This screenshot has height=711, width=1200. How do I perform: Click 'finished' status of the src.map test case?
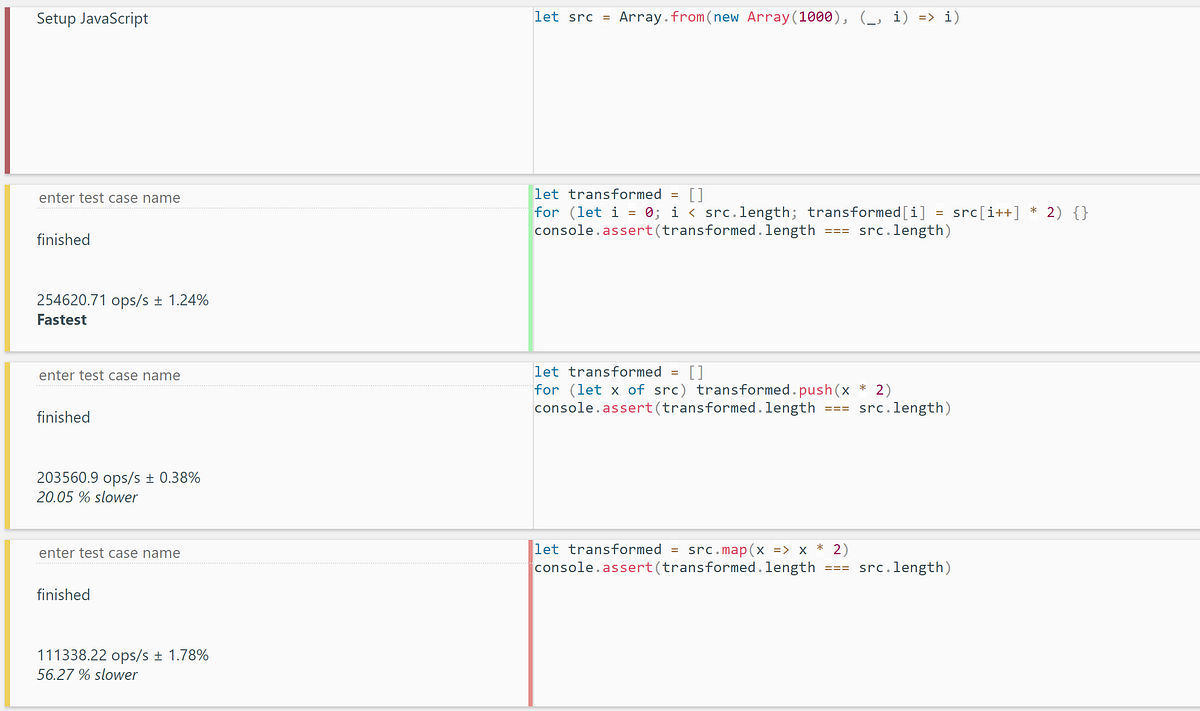(63, 594)
